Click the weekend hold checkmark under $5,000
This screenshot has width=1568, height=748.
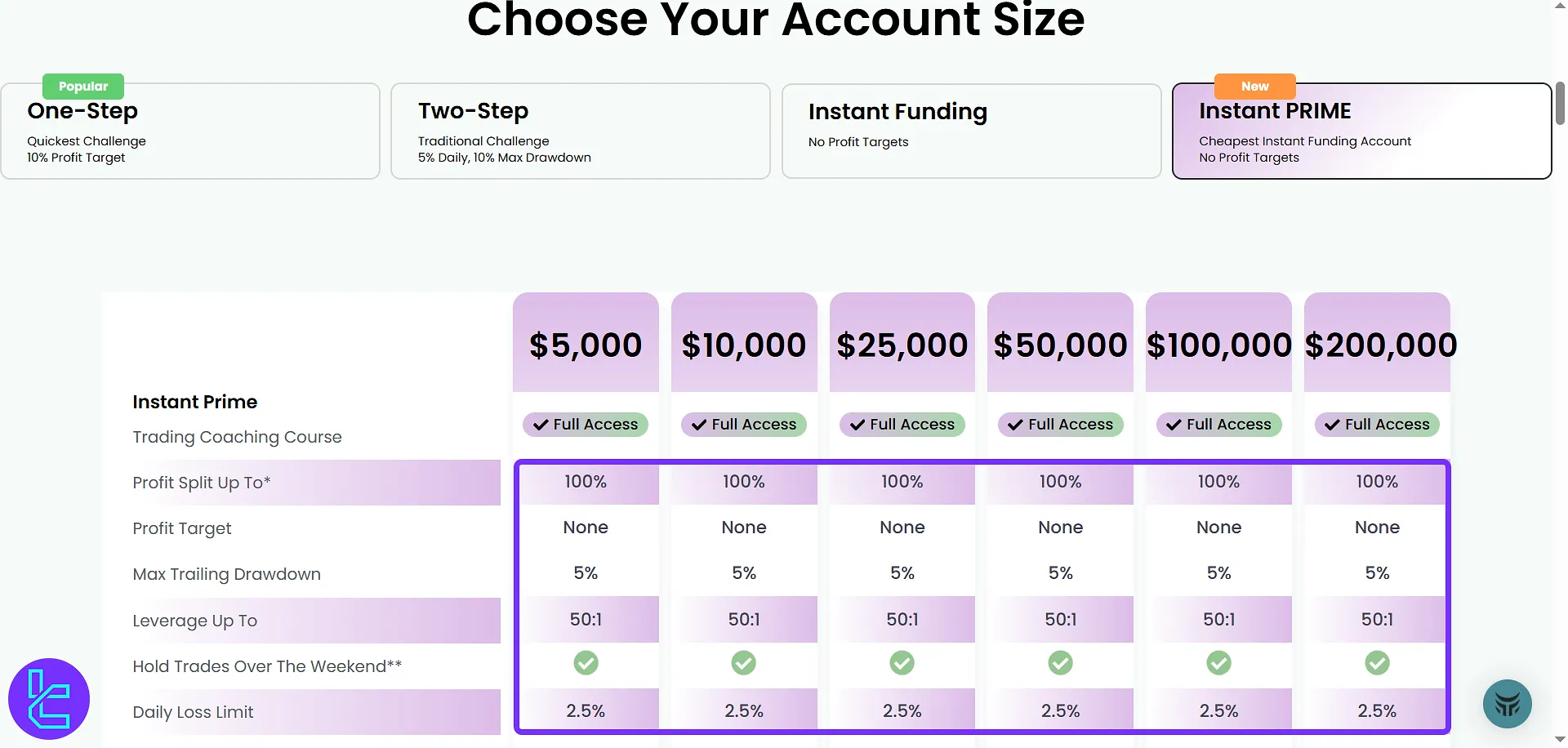[586, 663]
